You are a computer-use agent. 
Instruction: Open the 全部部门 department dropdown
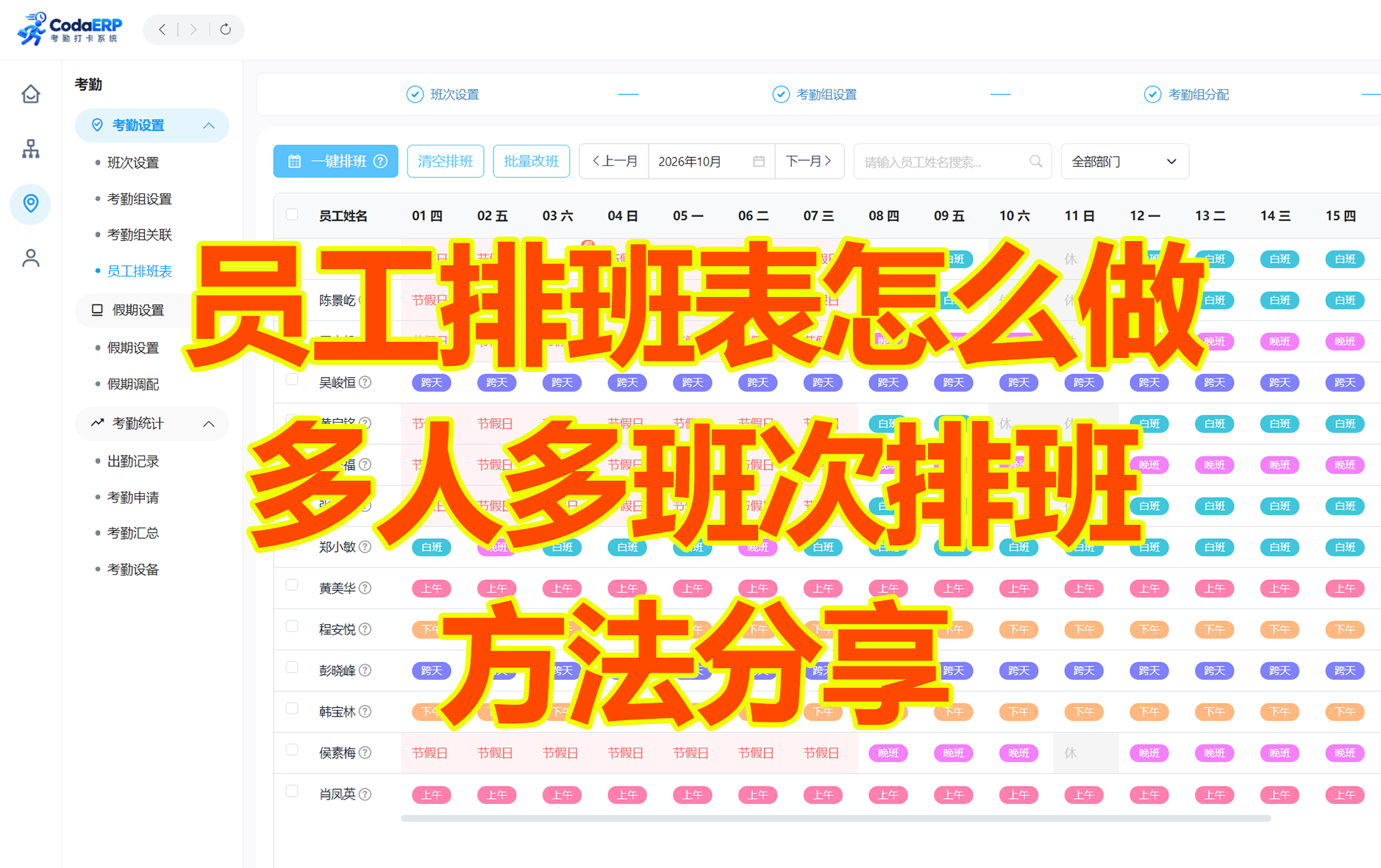tap(1124, 161)
